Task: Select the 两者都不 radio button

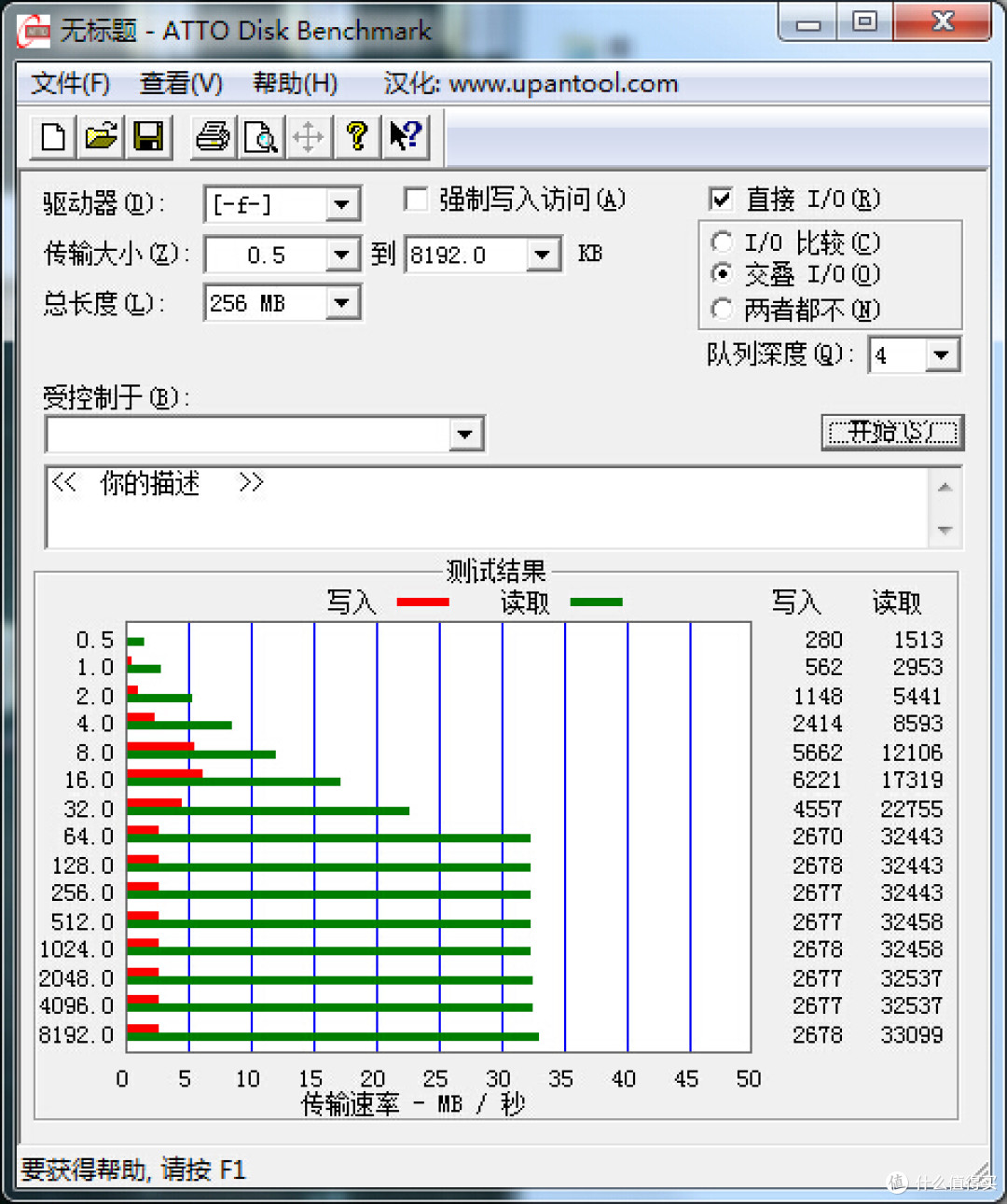Action: 722,309
